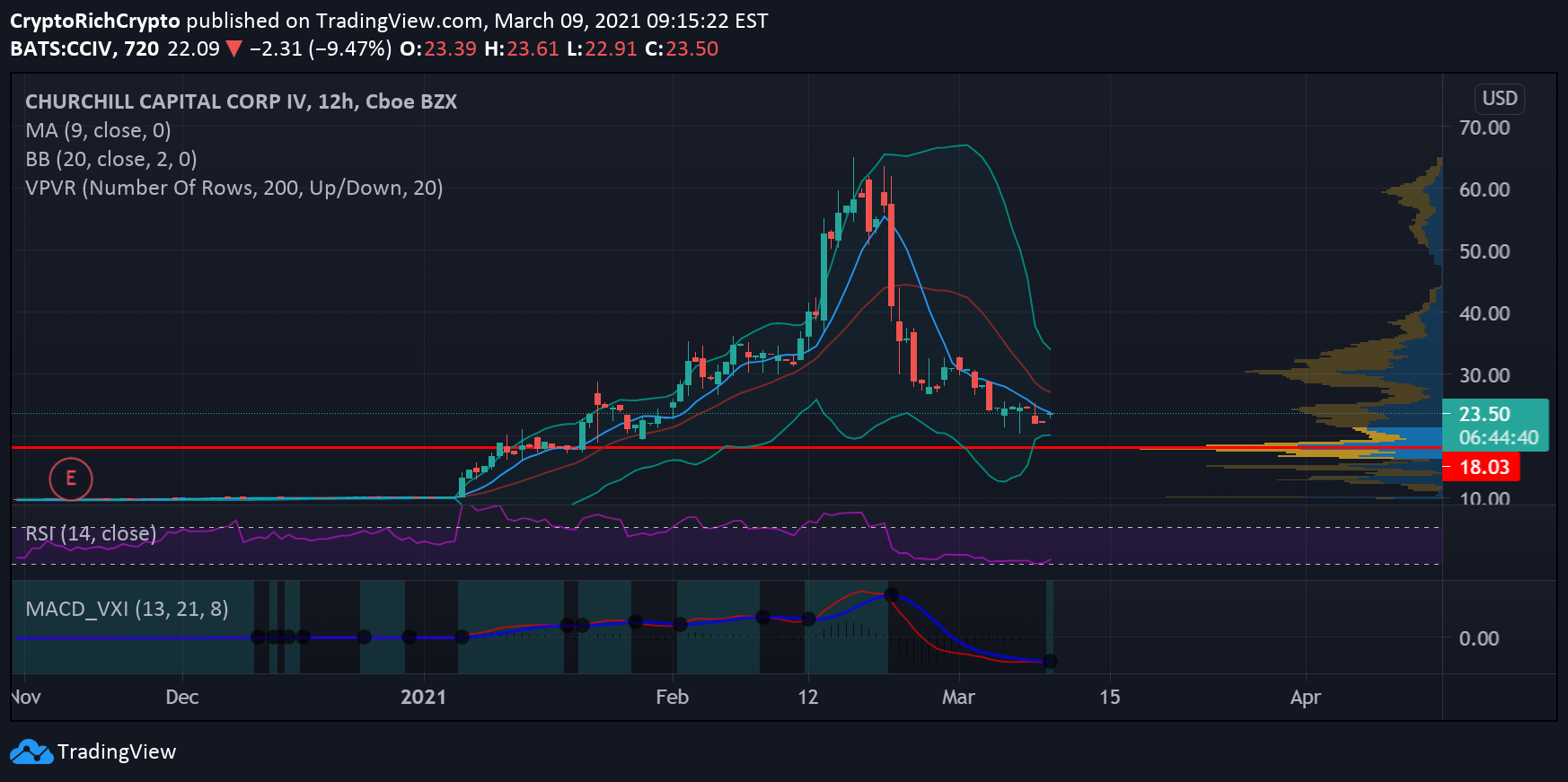1568x782 pixels.
Task: Click the Mar label on time axis
Action: (958, 697)
